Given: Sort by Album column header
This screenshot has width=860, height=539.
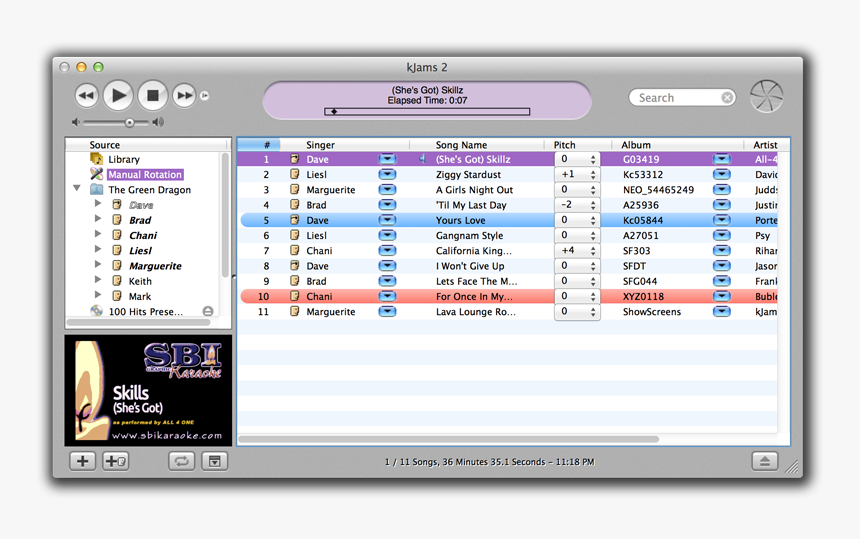Looking at the screenshot, I should [x=677, y=145].
